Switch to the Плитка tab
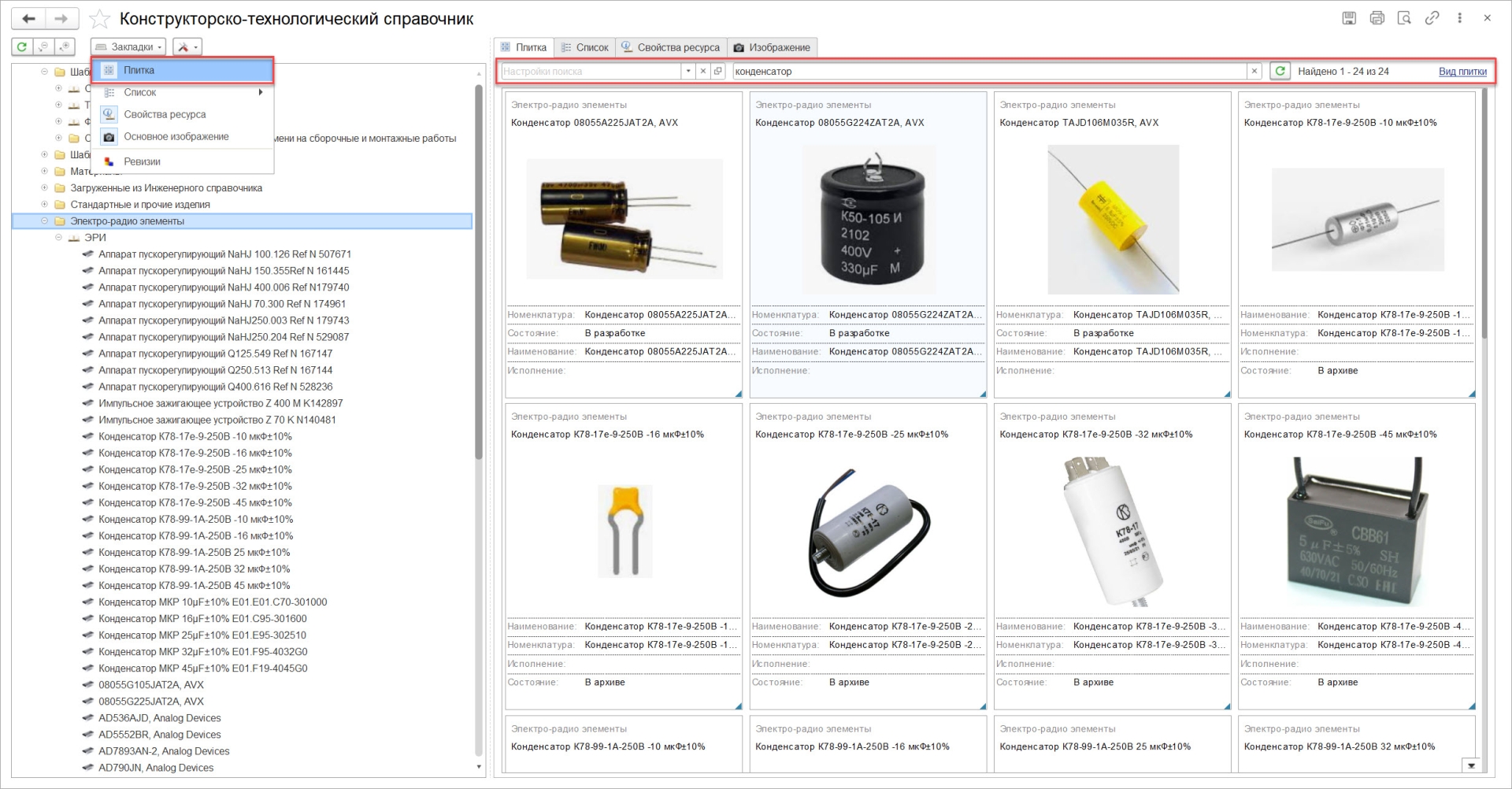The width and height of the screenshot is (1512, 789). [x=524, y=47]
